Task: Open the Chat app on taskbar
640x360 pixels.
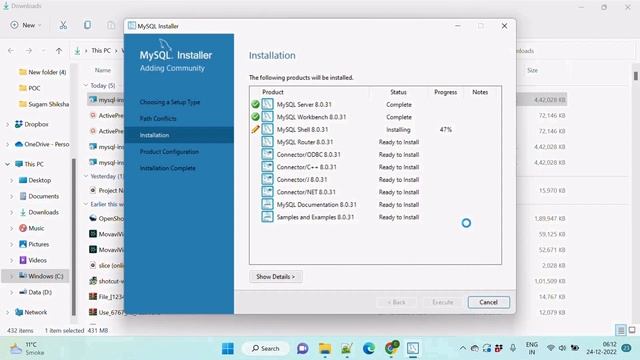Action: pos(302,349)
